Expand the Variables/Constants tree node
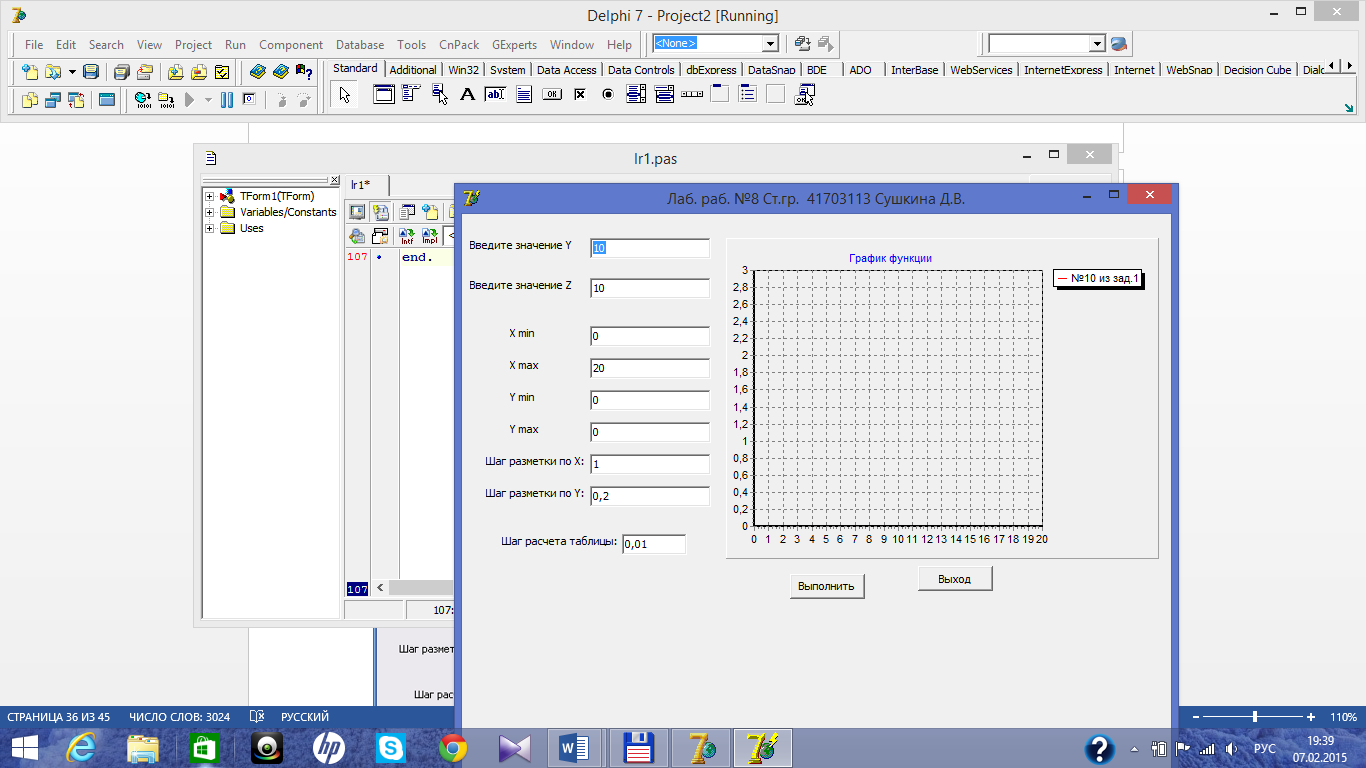The width and height of the screenshot is (1366, 768). click(209, 213)
